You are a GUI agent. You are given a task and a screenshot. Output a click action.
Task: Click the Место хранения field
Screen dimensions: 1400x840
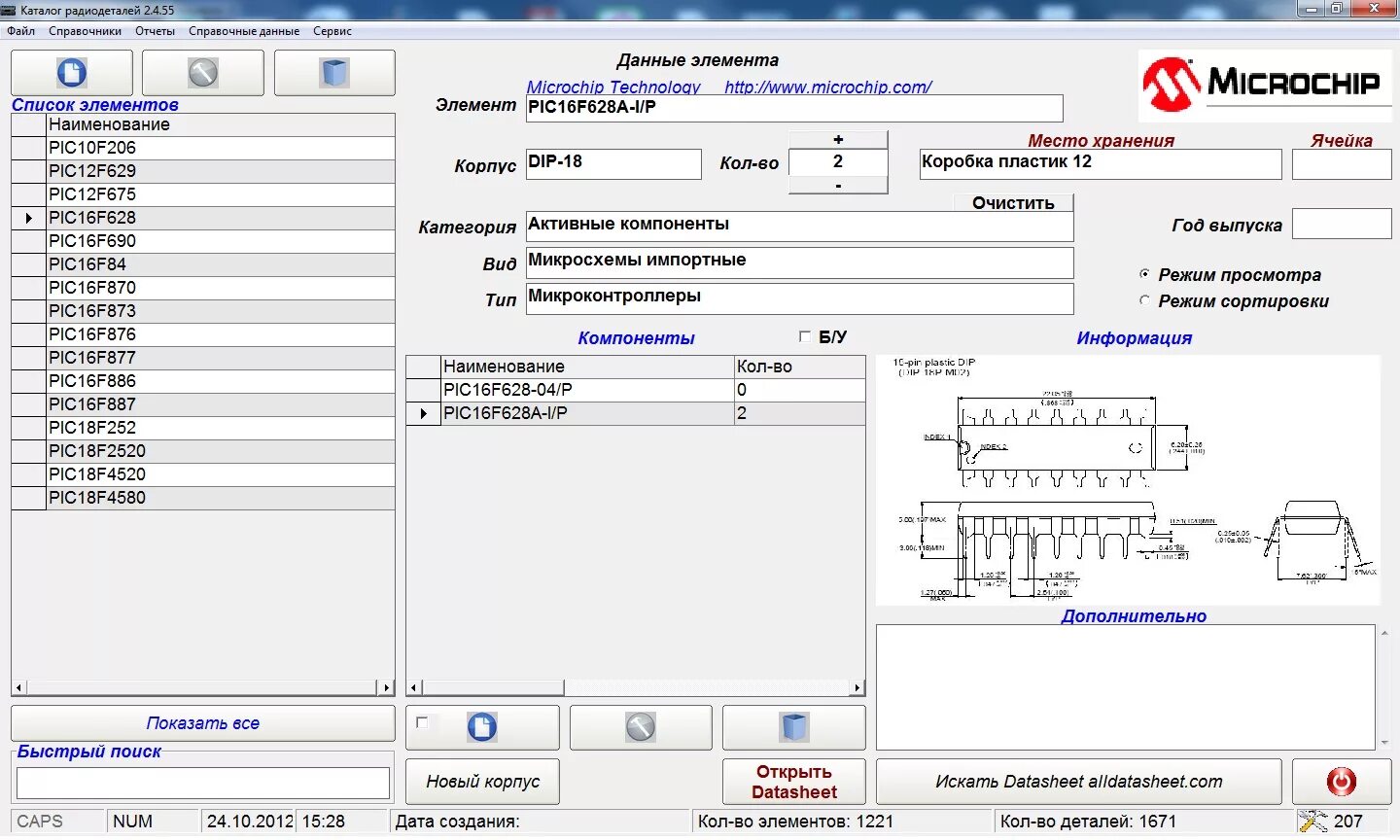click(x=1101, y=164)
